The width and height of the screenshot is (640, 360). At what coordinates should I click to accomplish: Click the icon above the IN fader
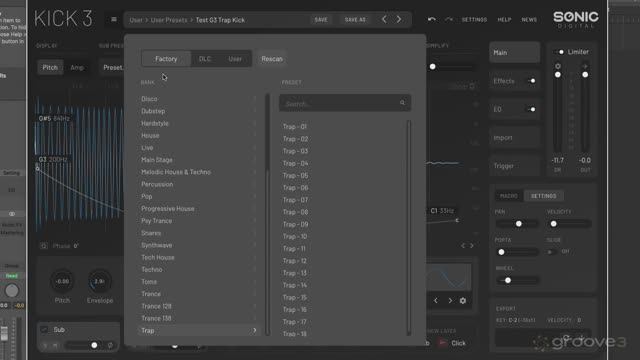pyautogui.click(x=558, y=66)
